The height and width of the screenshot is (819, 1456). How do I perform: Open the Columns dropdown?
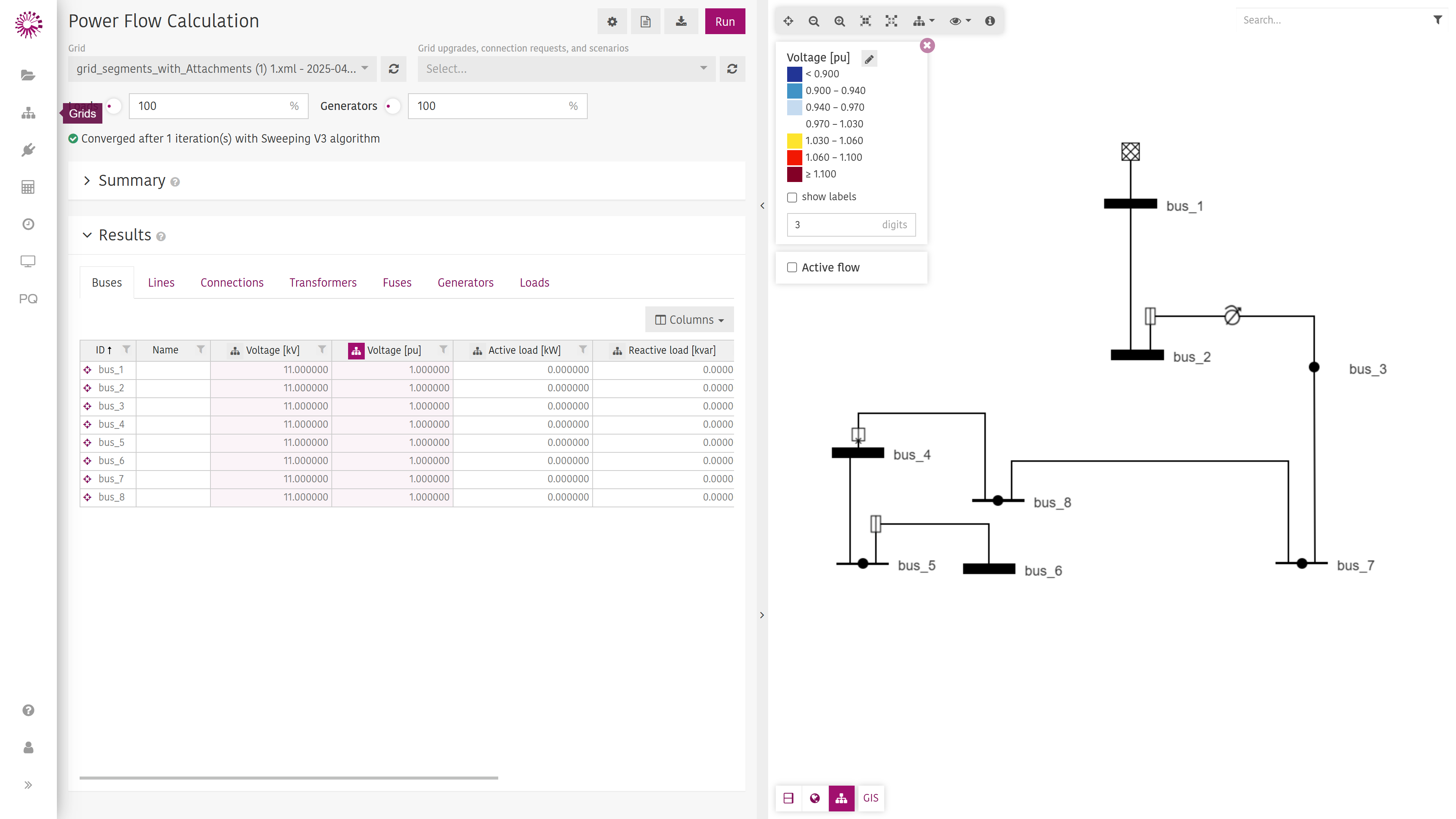pos(690,319)
